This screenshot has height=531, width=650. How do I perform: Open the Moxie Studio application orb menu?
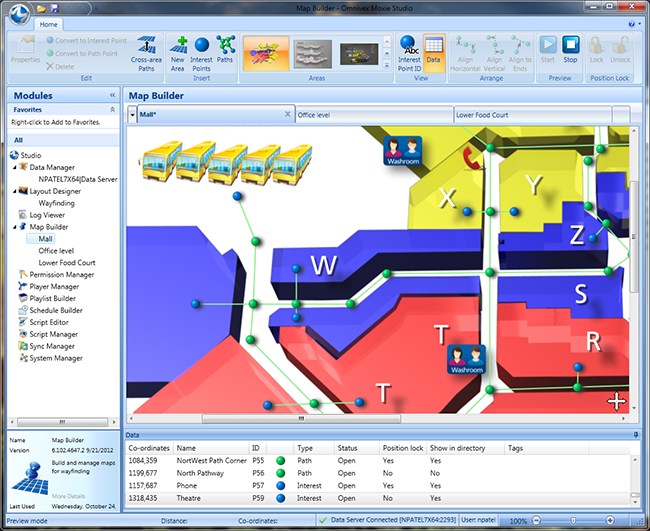pyautogui.click(x=20, y=14)
